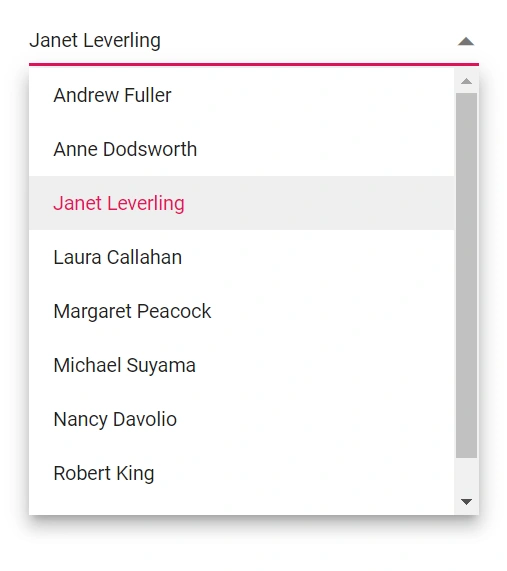507x571 pixels.
Task: Choose the first employee, Andrew Fuller
Action: (241, 95)
